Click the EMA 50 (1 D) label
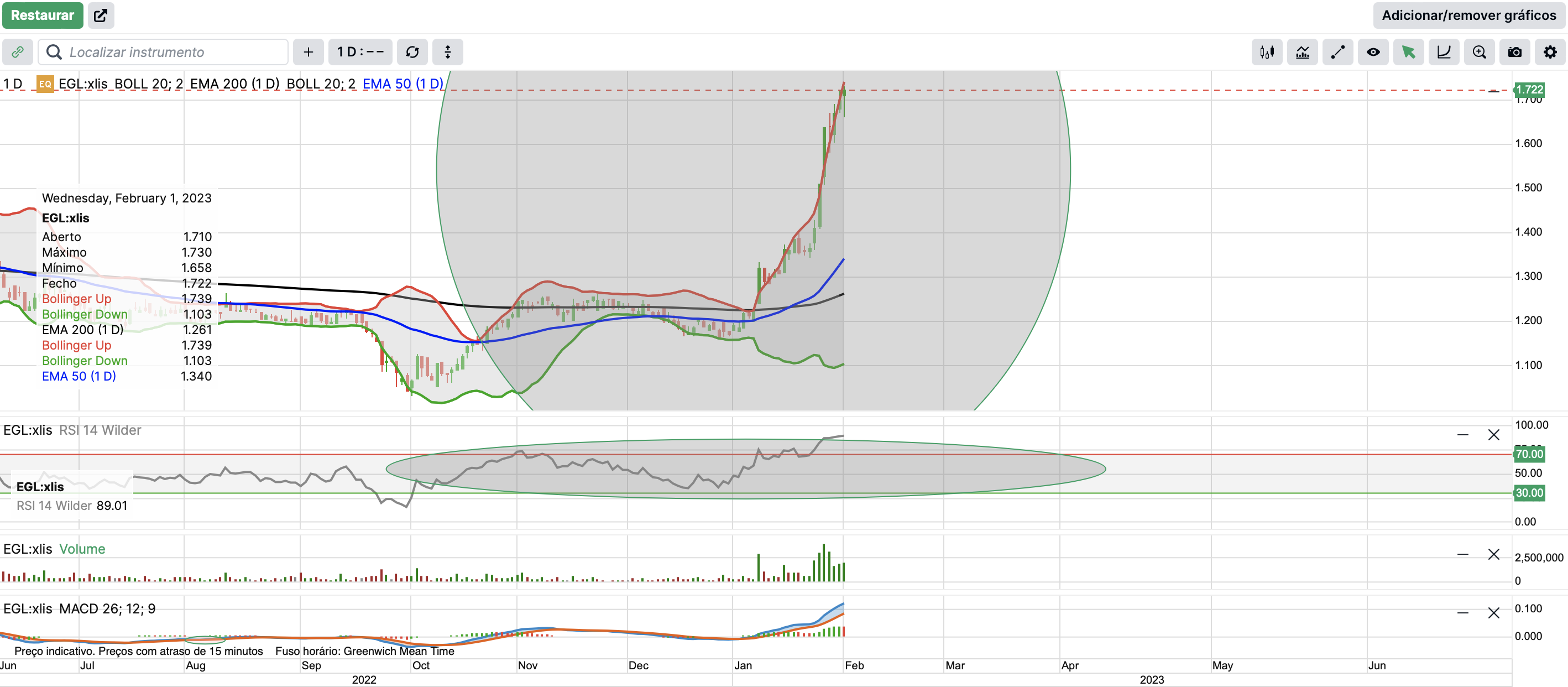The image size is (1568, 687). [x=403, y=84]
